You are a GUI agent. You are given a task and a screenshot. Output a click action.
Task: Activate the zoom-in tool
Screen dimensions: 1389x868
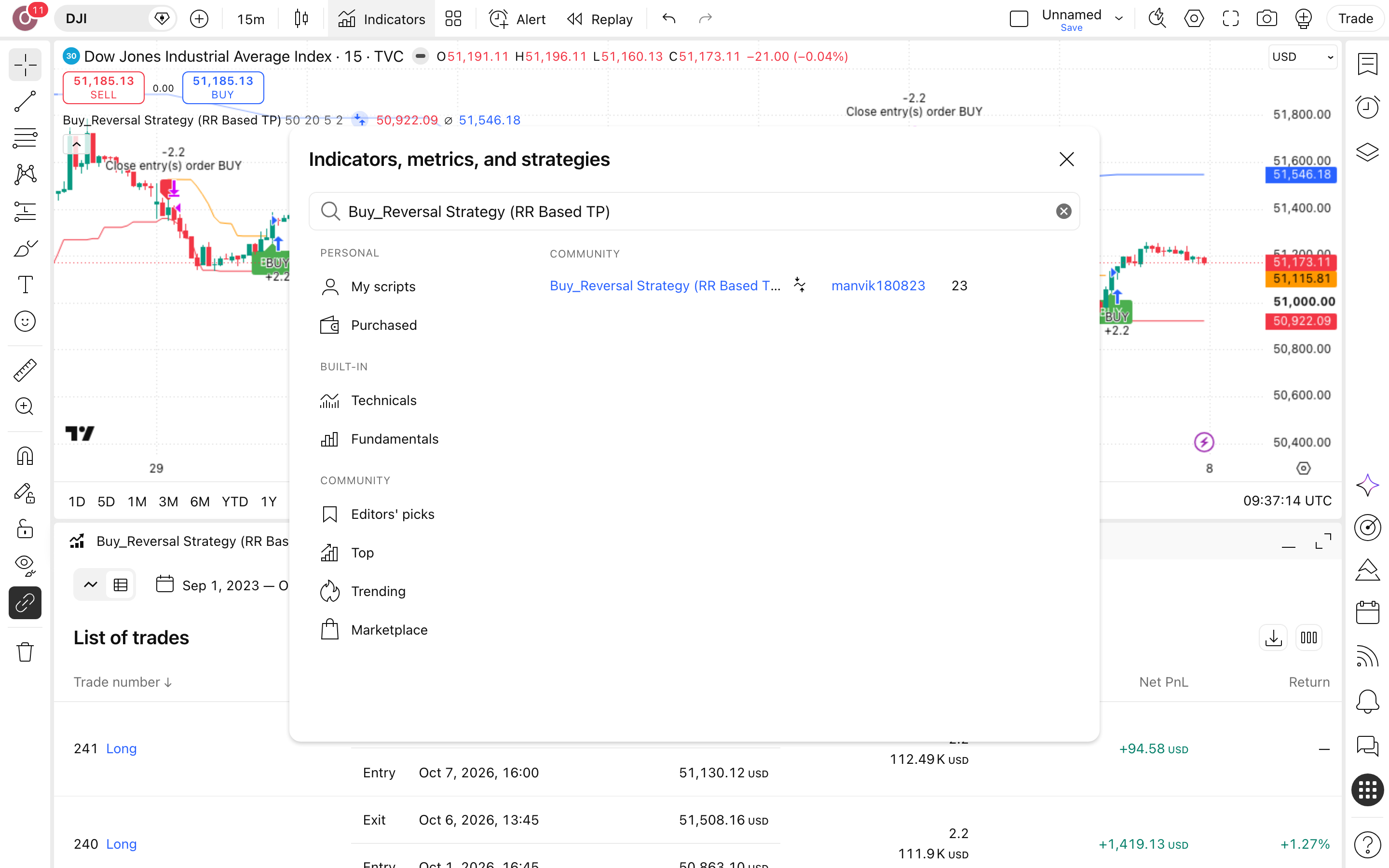pos(25,407)
